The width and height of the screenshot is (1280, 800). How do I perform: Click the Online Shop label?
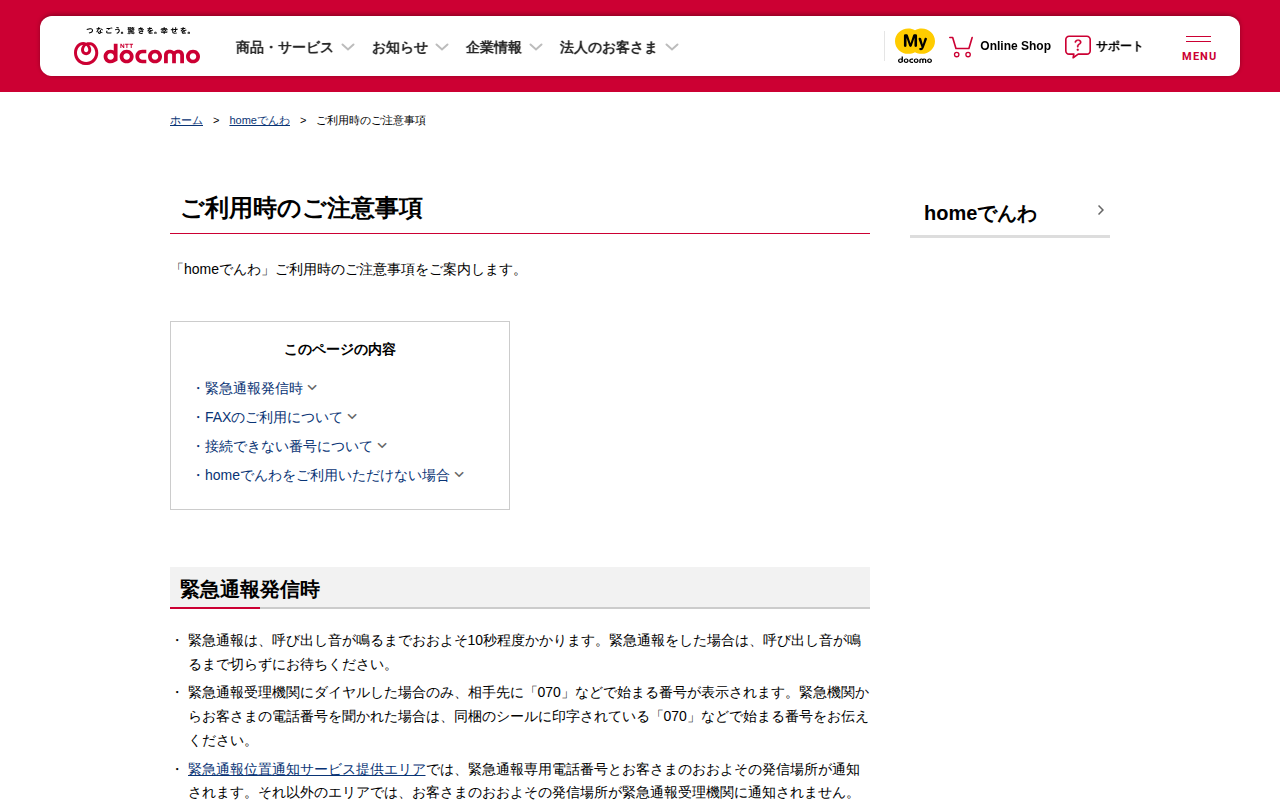click(x=1015, y=46)
